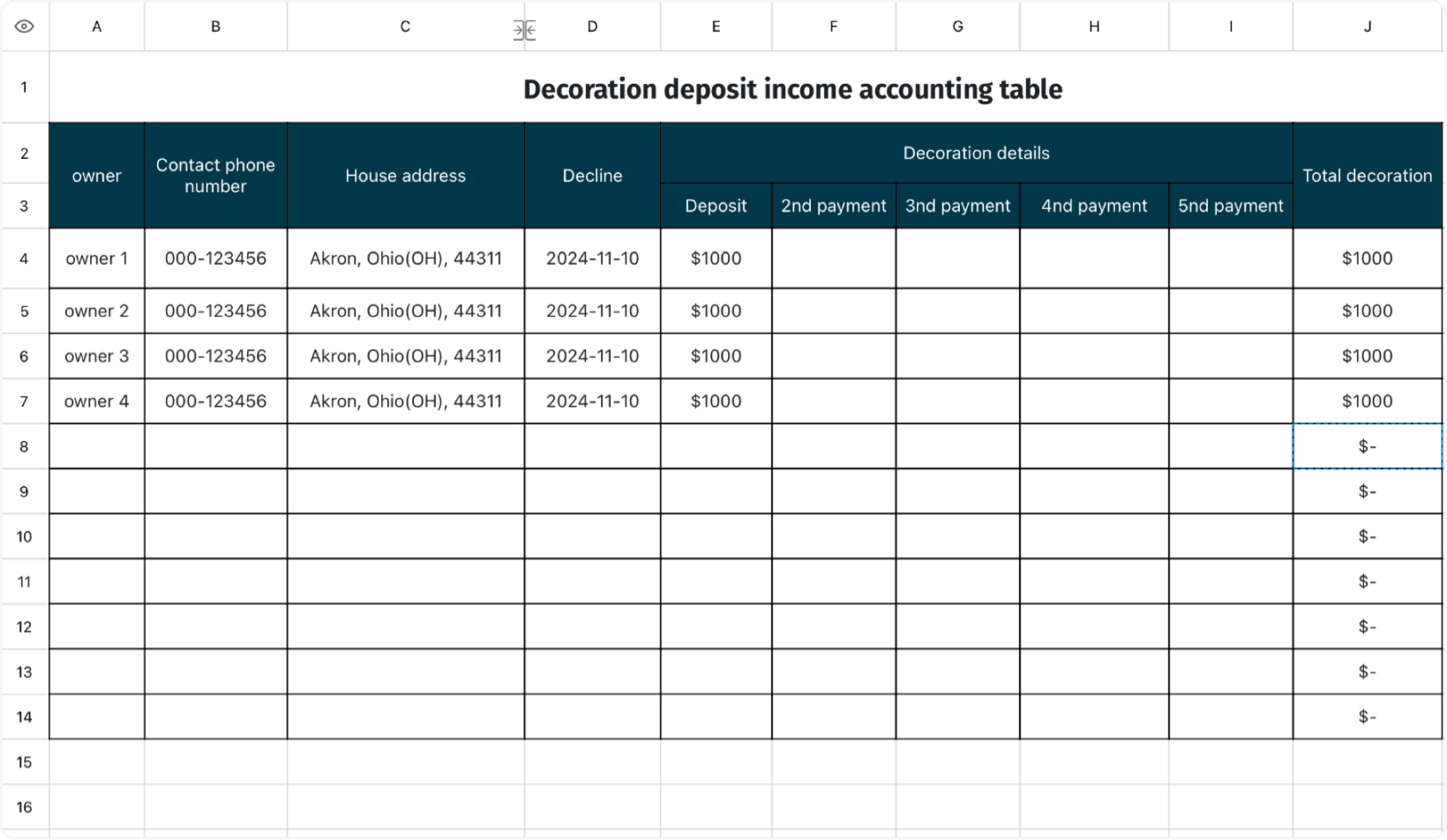Click the empty 2nd payment cell for owner 1
The image size is (1447, 840).
coord(834,259)
